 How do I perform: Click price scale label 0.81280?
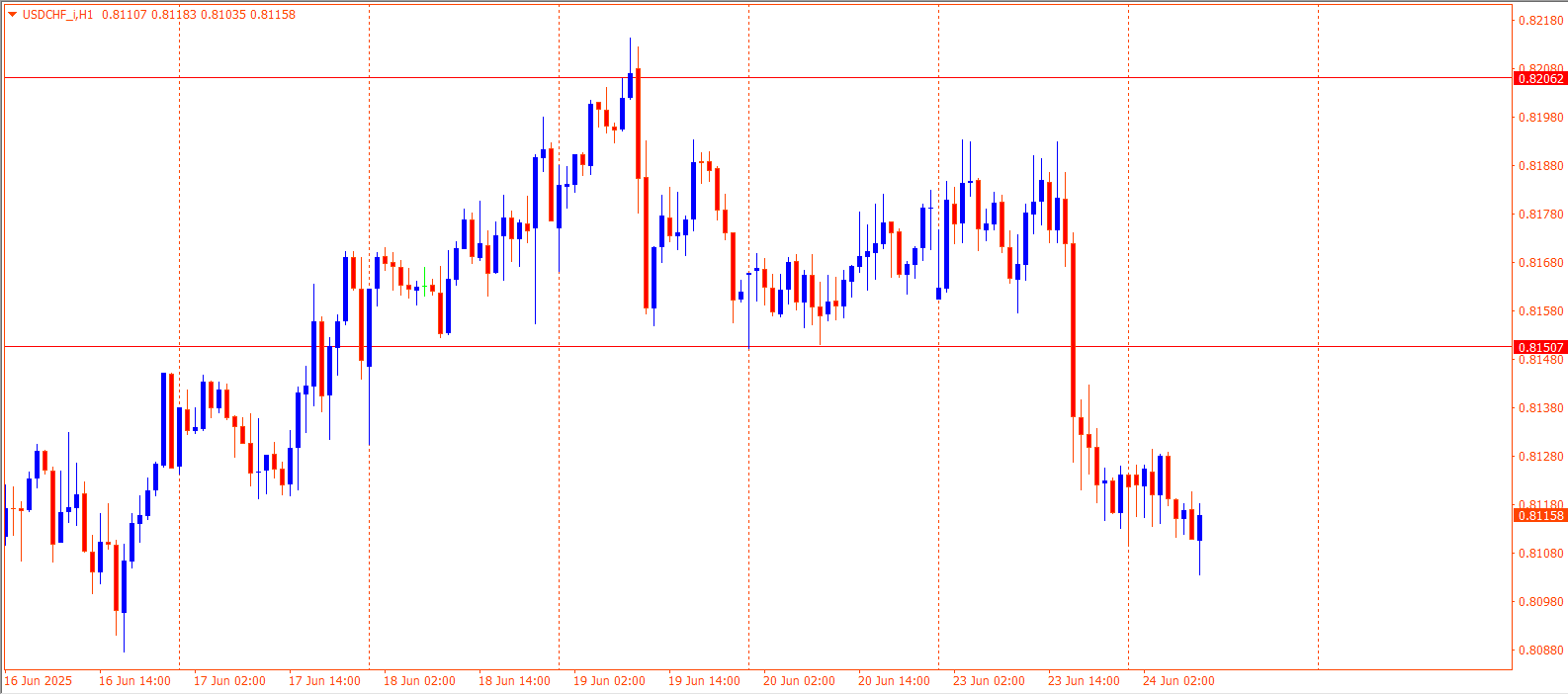pos(1541,457)
